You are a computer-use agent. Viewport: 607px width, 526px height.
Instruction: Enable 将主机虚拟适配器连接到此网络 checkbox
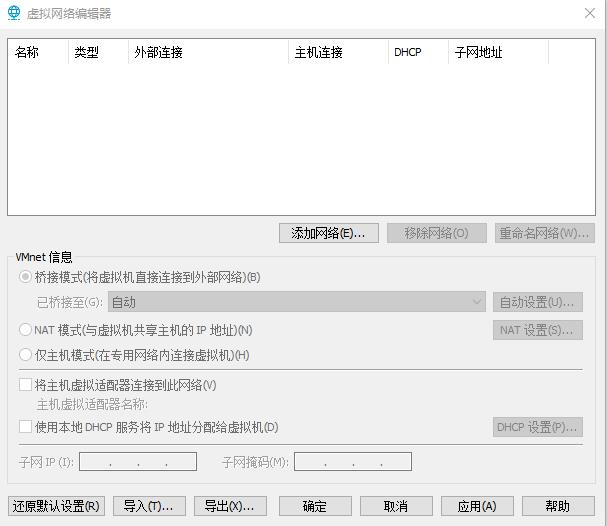tap(26, 385)
